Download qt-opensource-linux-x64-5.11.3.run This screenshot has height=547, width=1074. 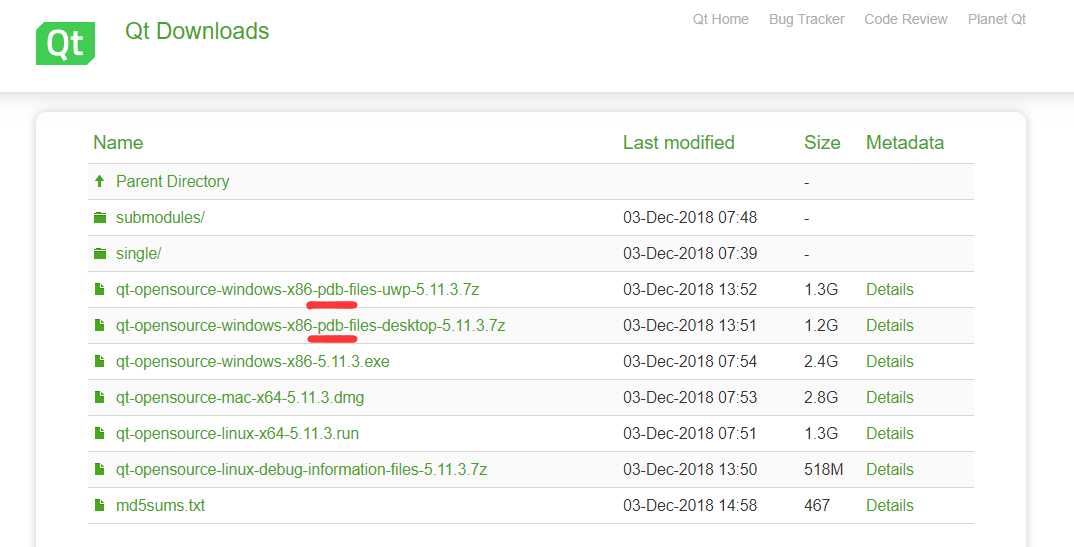point(237,433)
